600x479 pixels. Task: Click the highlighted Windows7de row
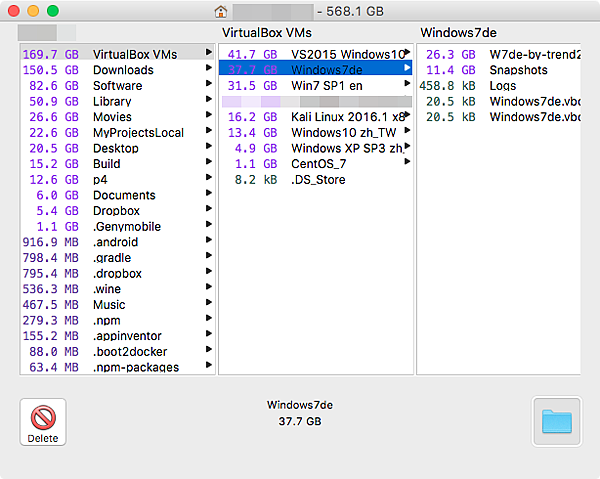point(316,68)
